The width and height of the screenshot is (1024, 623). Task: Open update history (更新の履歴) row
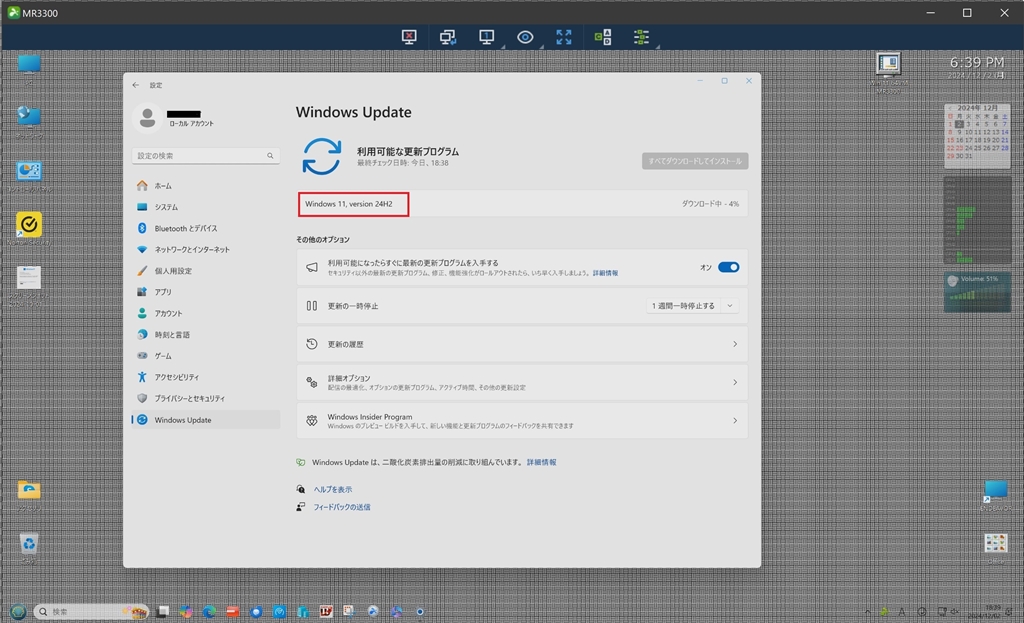[x=522, y=344]
